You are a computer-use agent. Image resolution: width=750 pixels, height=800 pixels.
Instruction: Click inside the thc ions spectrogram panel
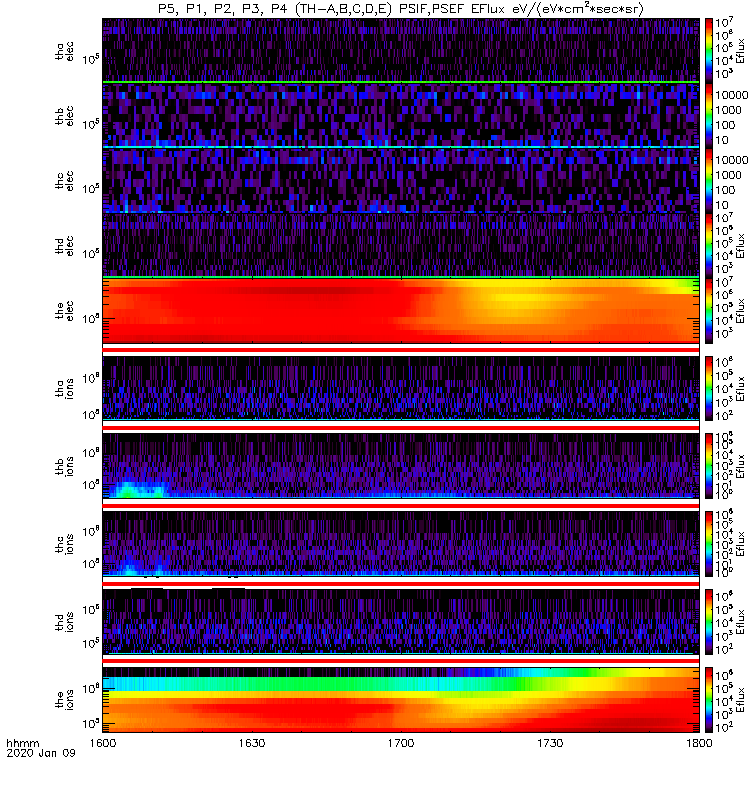tap(401, 544)
